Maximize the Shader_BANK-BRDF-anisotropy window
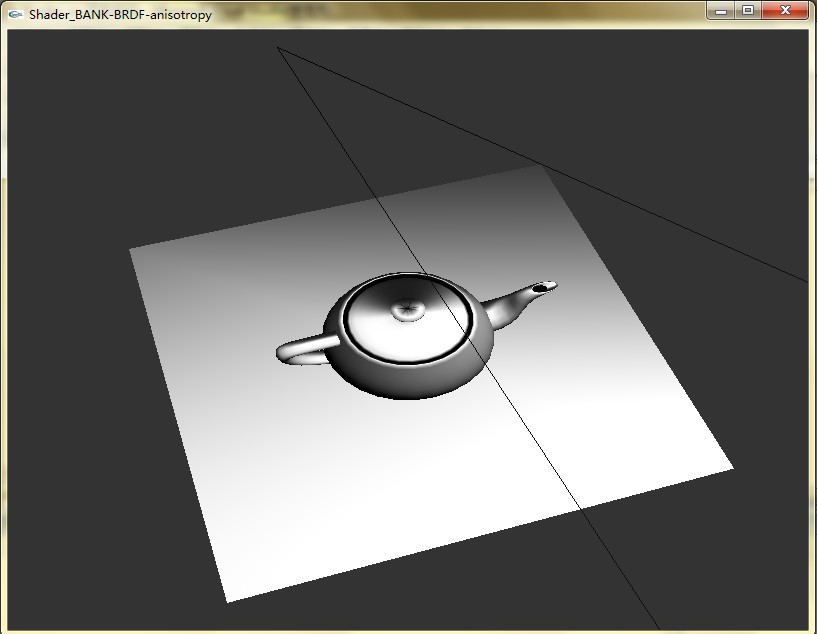Viewport: 817px width, 634px height. 748,10
